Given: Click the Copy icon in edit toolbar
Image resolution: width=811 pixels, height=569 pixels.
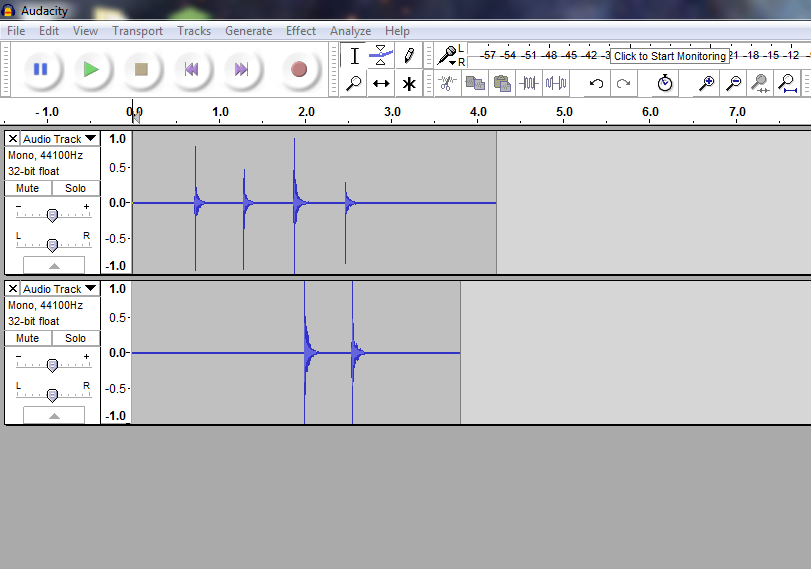Looking at the screenshot, I should tap(475, 83).
